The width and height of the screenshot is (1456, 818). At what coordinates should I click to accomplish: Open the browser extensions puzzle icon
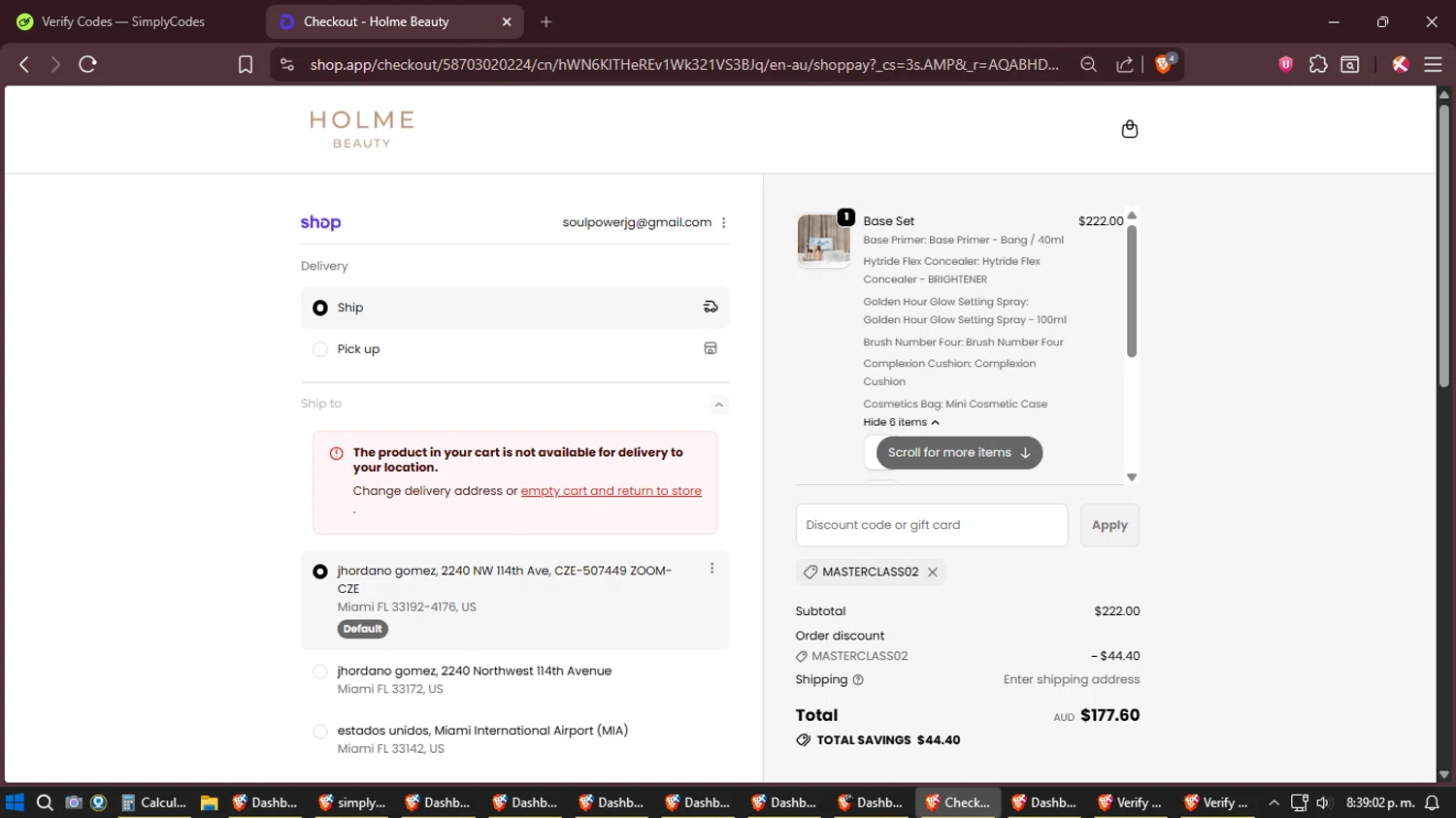tap(1318, 64)
